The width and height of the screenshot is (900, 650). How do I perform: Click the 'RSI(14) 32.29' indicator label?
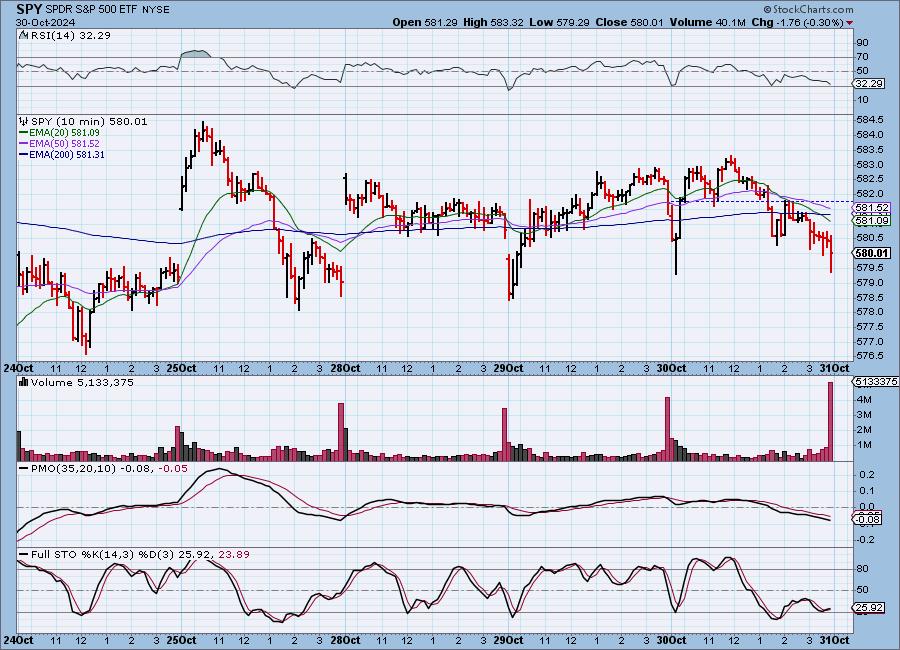(x=71, y=35)
